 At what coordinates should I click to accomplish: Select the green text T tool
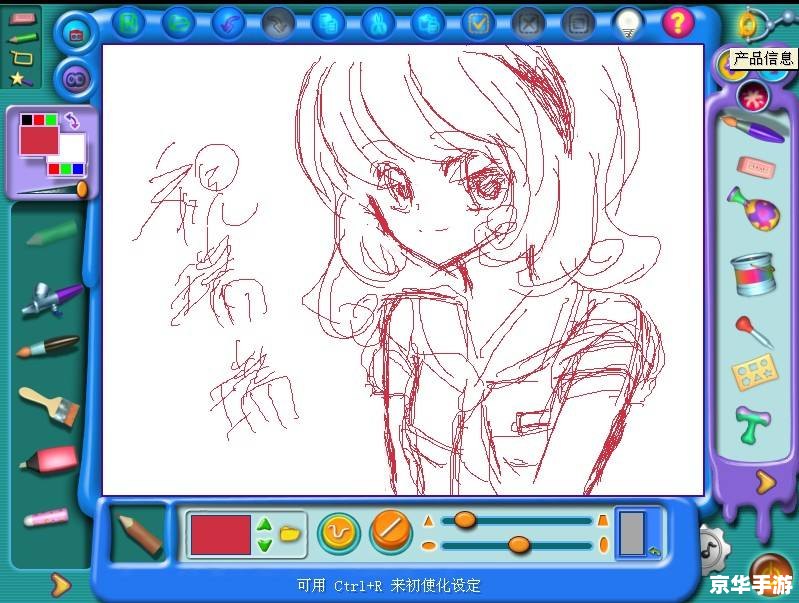753,424
